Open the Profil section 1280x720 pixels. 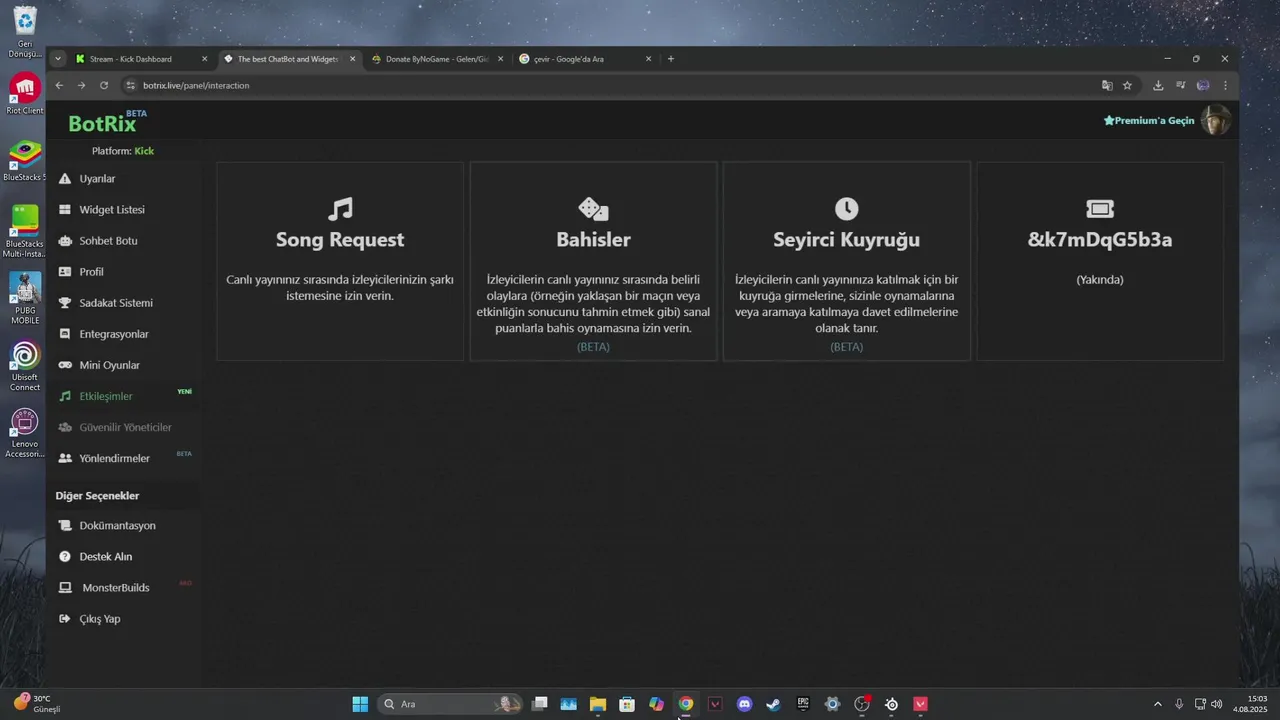point(91,272)
